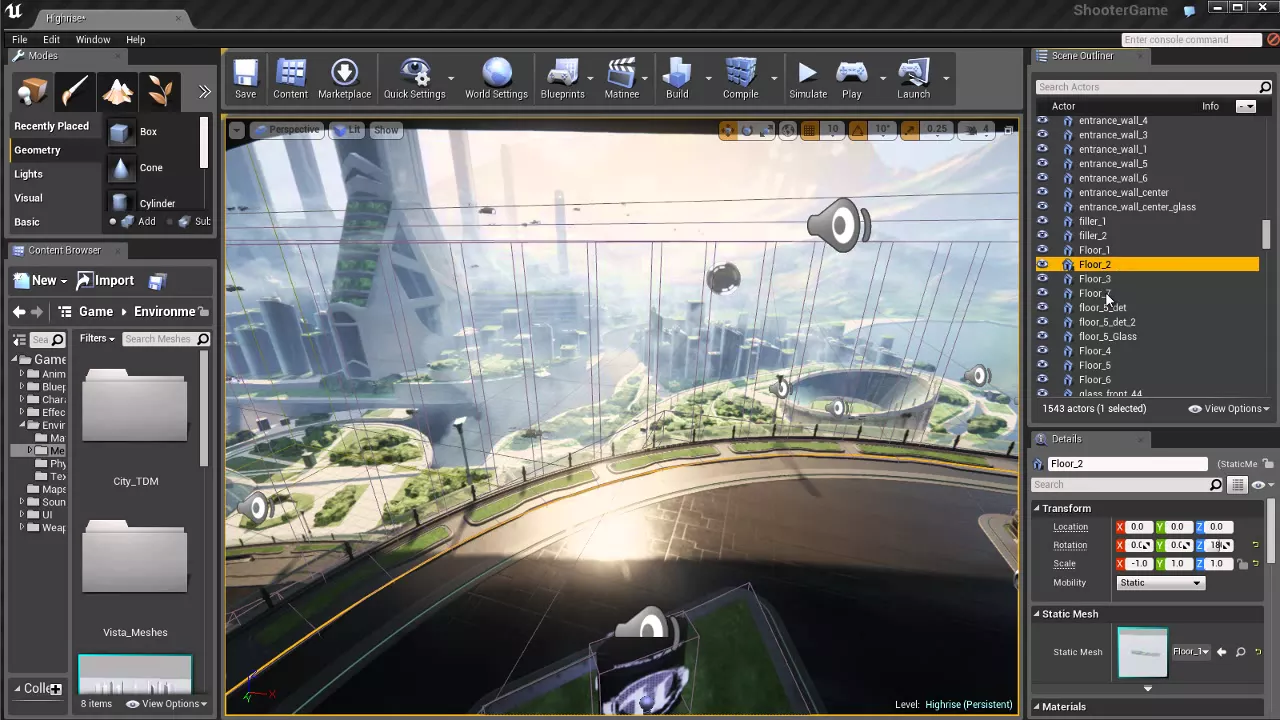Open the Perspective view menu
Viewport: 1280px width, 720px height.
click(287, 130)
